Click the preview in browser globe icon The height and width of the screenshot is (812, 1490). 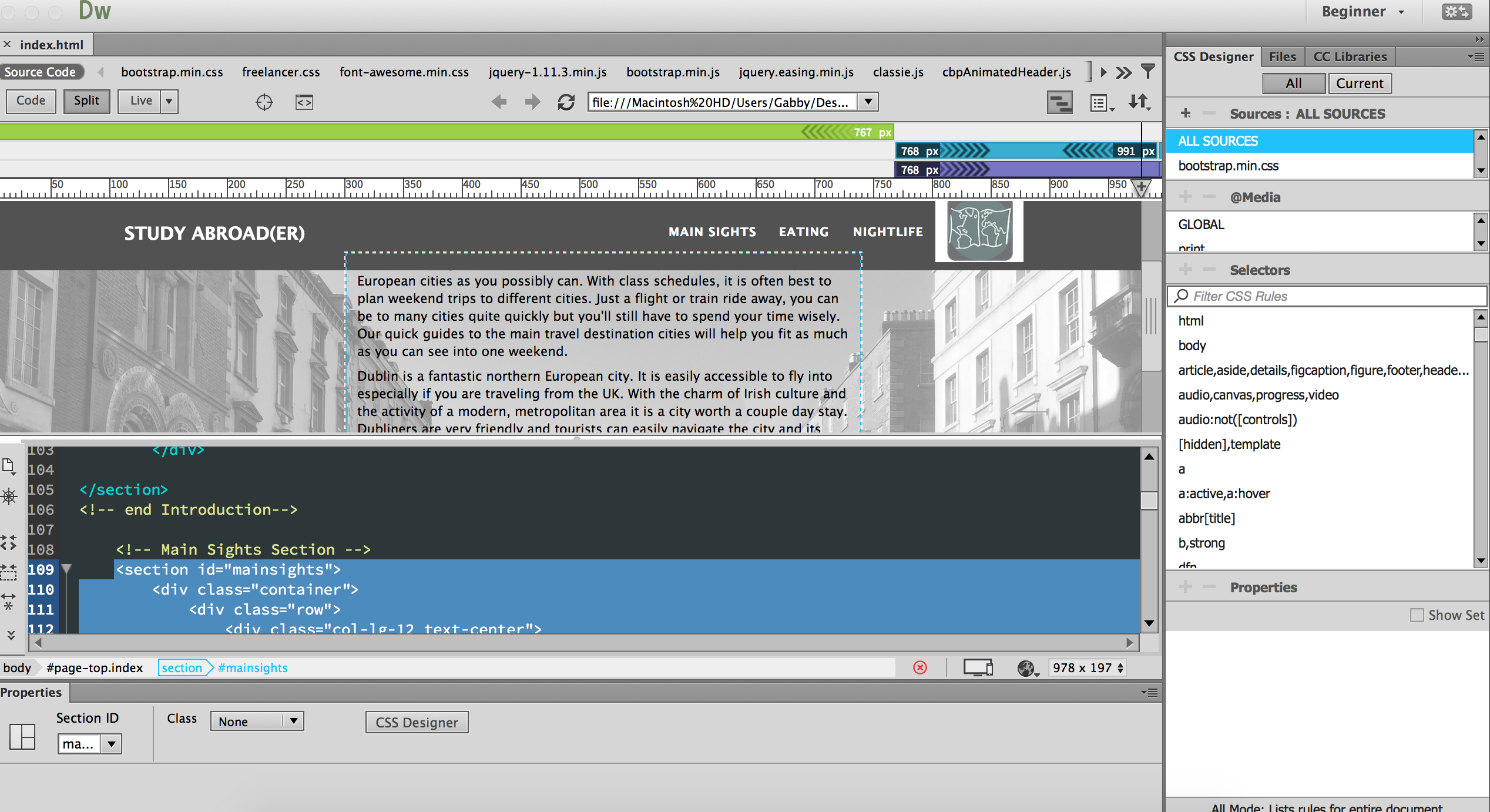[1026, 668]
